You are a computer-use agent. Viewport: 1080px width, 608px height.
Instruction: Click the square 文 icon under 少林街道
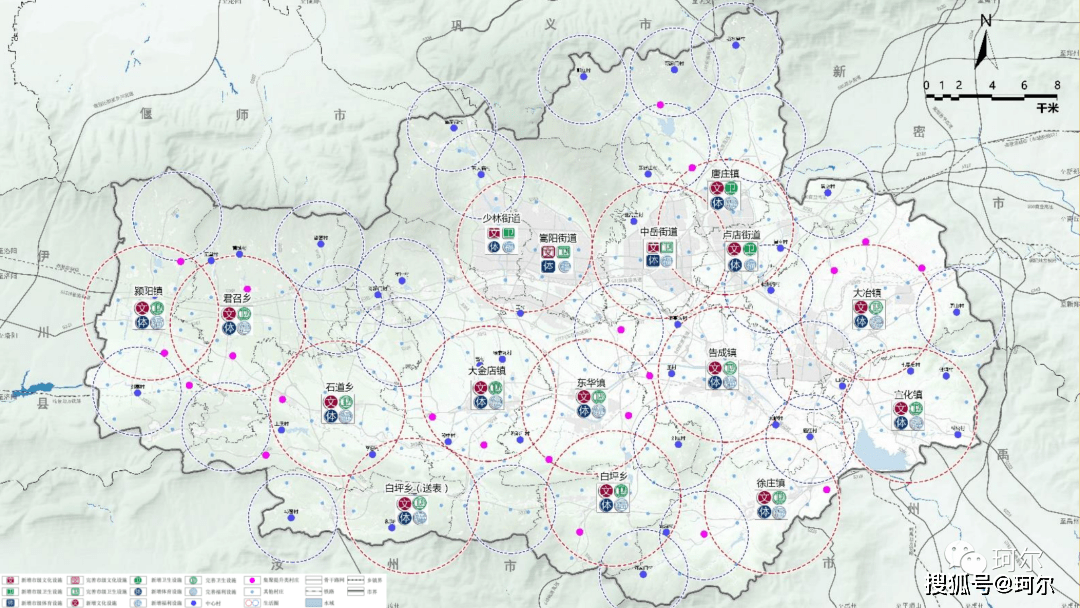[x=494, y=233]
